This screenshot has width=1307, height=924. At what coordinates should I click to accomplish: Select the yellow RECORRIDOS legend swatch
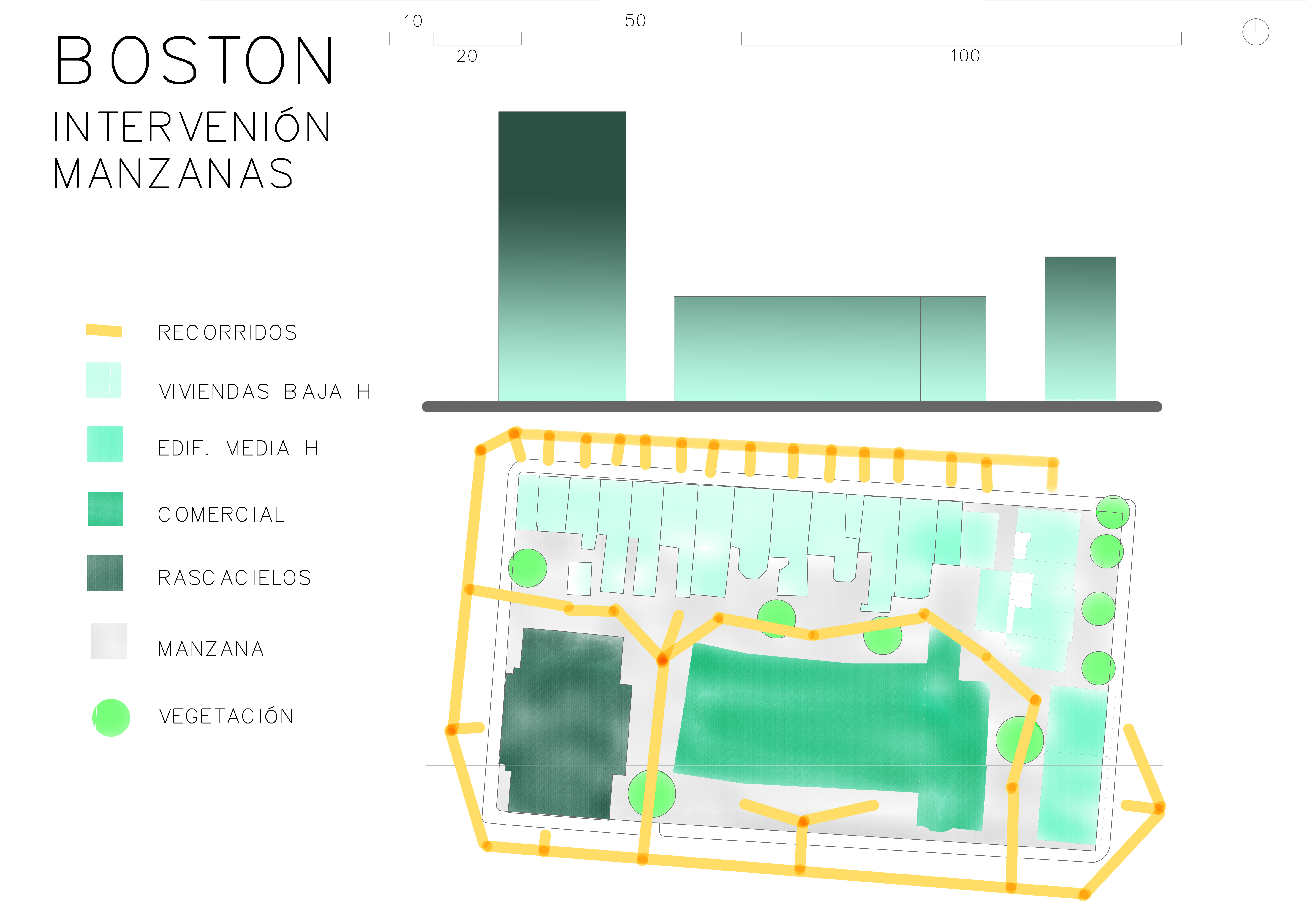[104, 330]
